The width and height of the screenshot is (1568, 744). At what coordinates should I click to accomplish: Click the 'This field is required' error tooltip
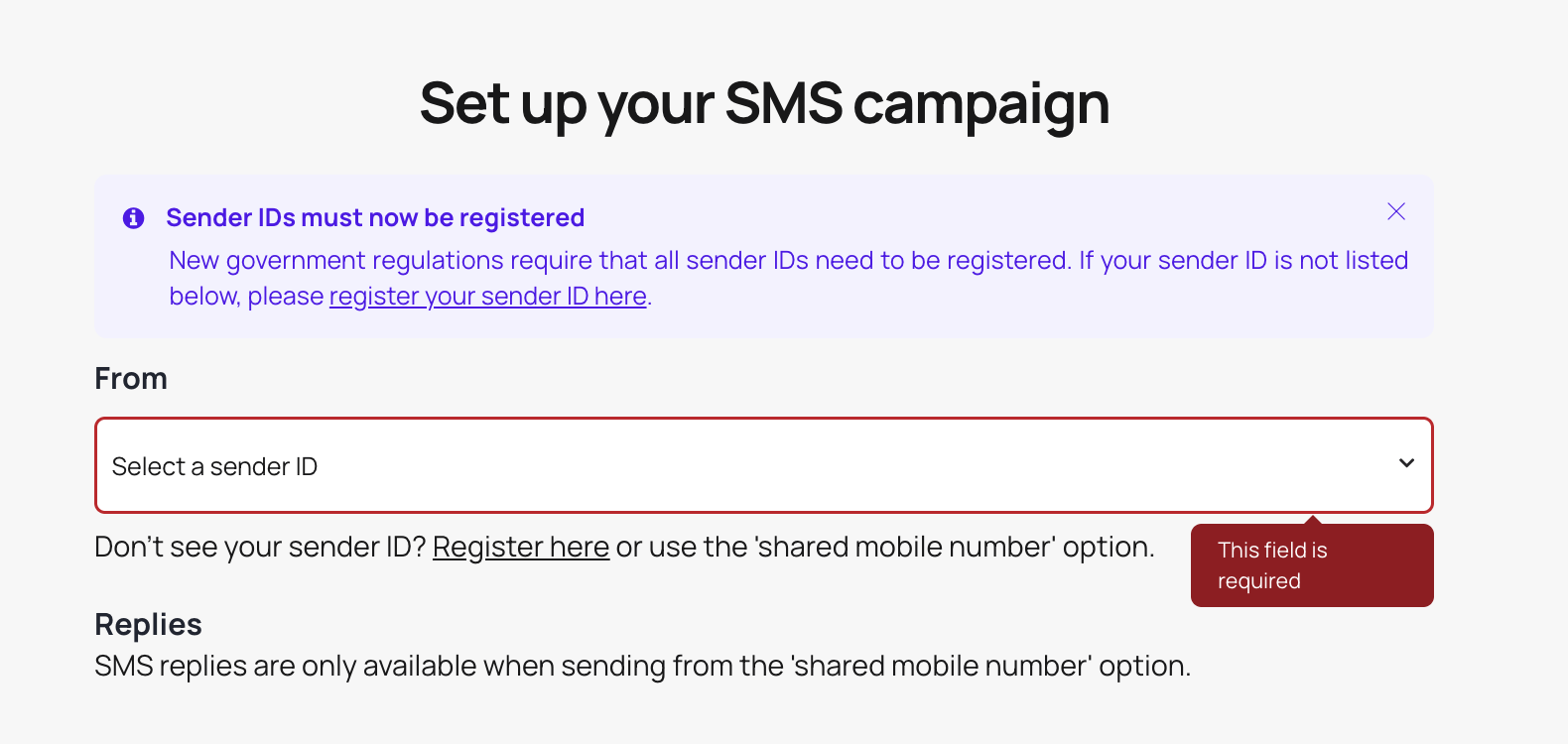1311,565
